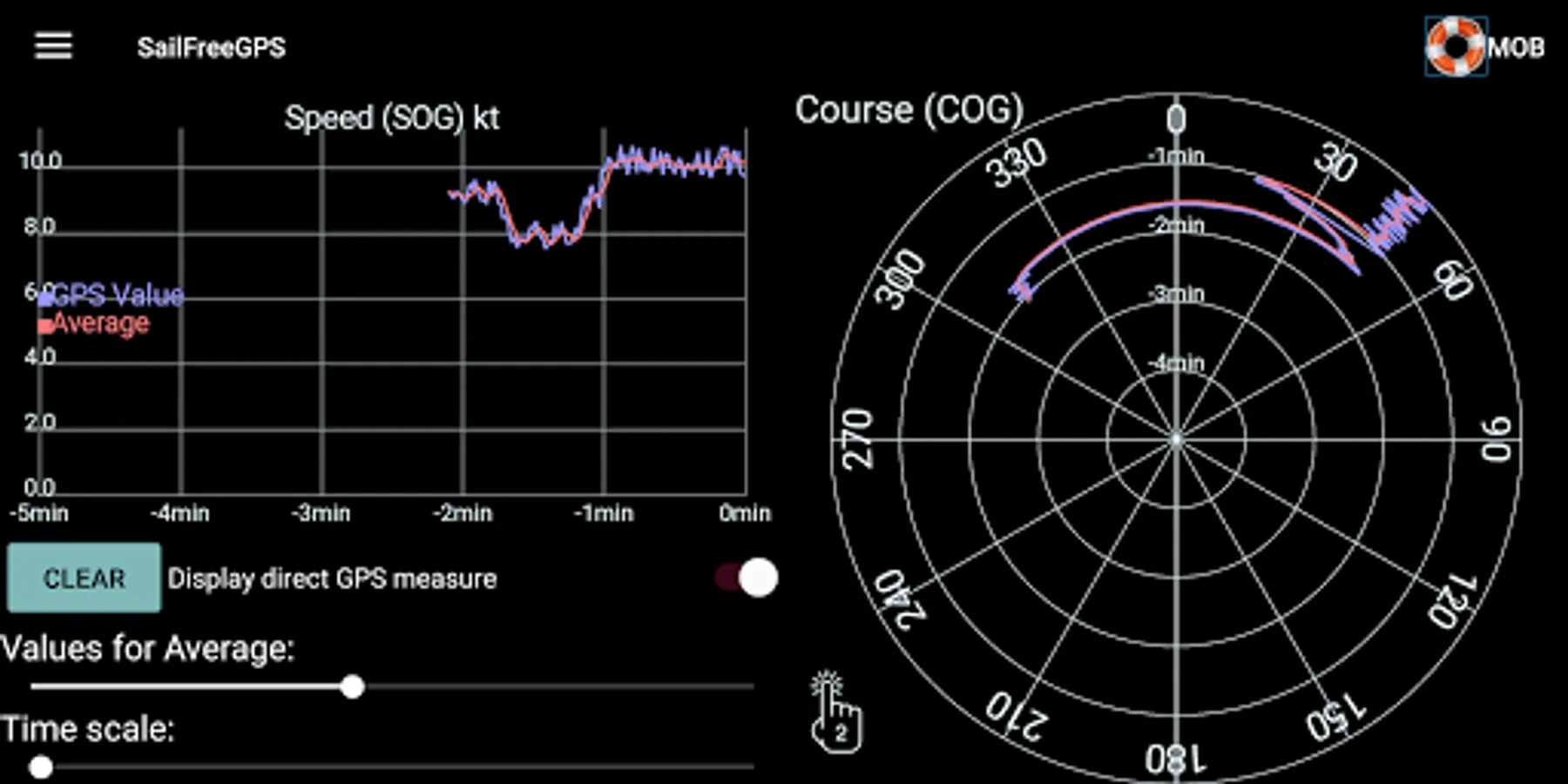Click the 10.0 speed axis value
This screenshot has width=1568, height=784.
(41, 161)
